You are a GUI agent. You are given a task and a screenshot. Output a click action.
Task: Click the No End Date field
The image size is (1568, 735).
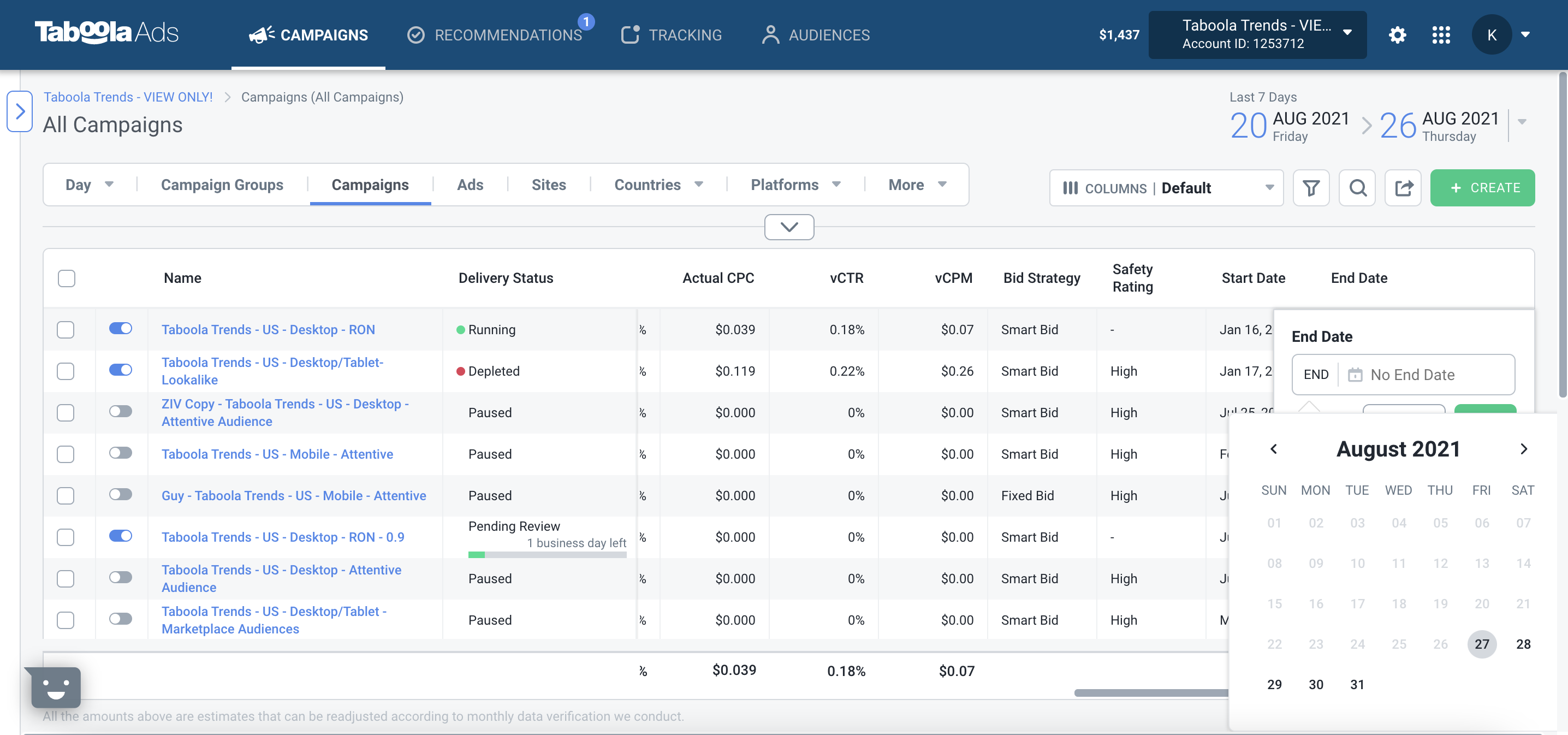1403,375
